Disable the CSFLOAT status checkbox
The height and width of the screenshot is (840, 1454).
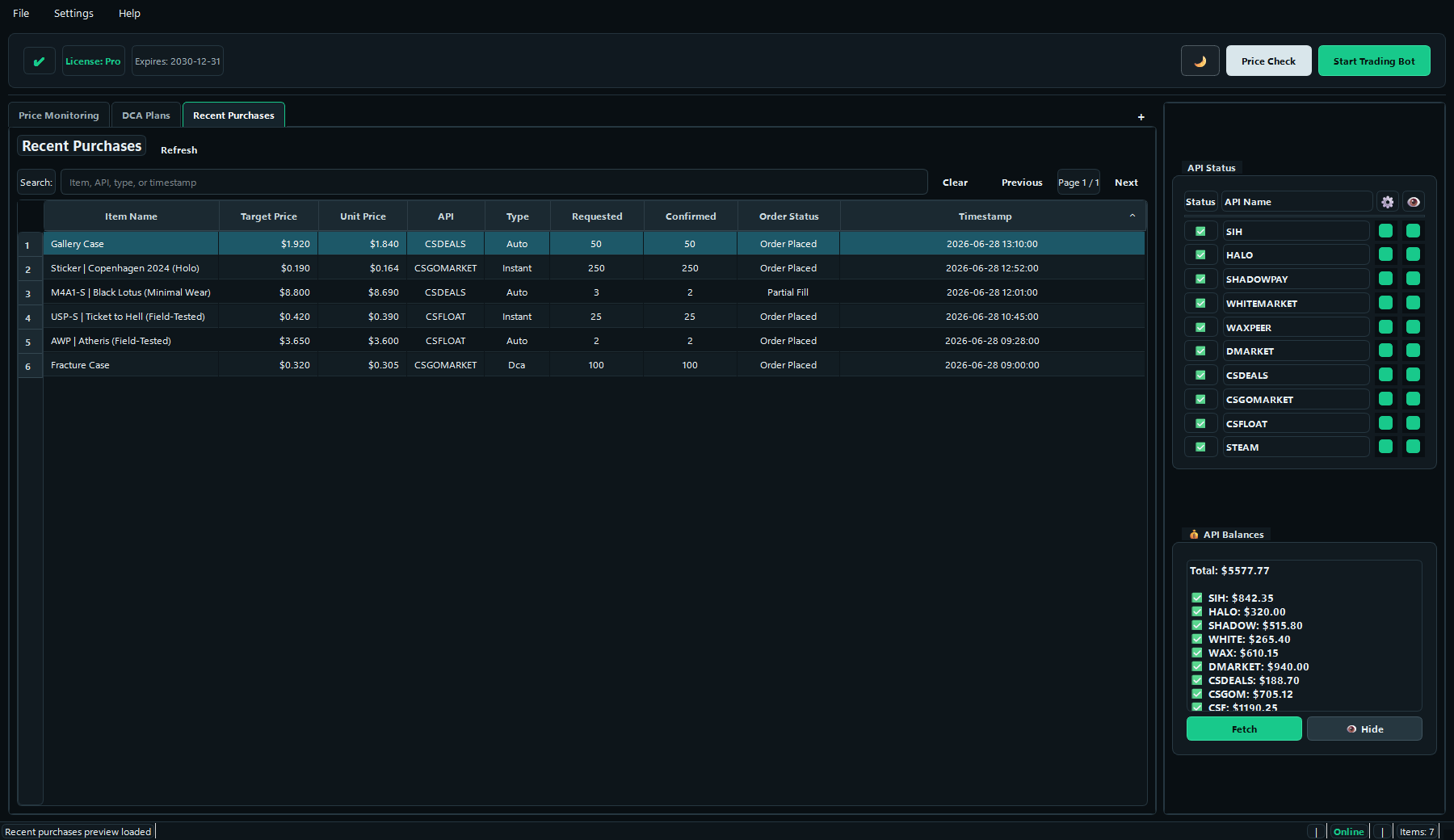[x=1200, y=423]
